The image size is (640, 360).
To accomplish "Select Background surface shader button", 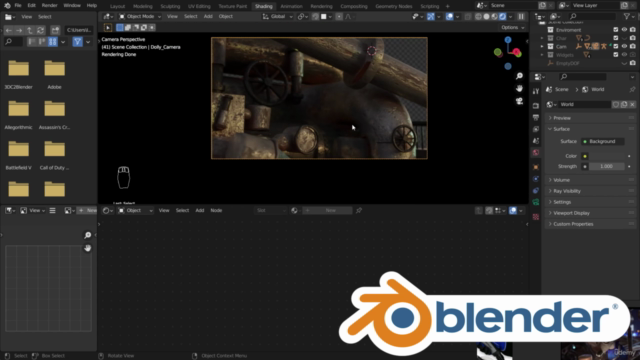I will click(602, 142).
